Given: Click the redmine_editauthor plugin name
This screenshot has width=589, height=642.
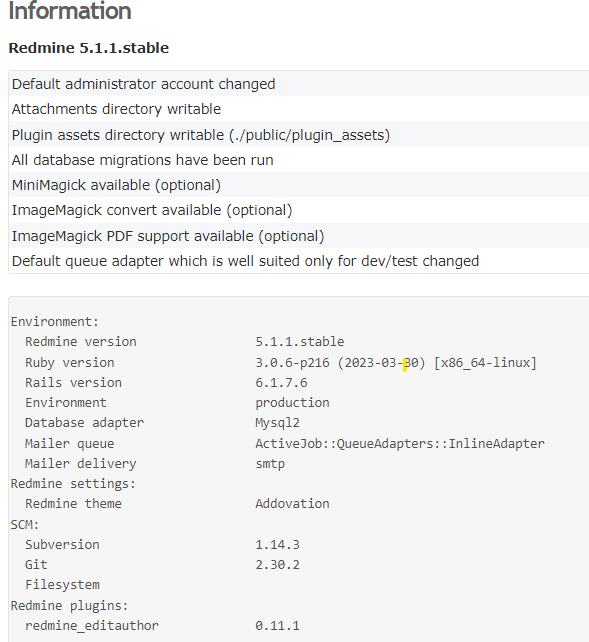Looking at the screenshot, I should click(x=92, y=626).
